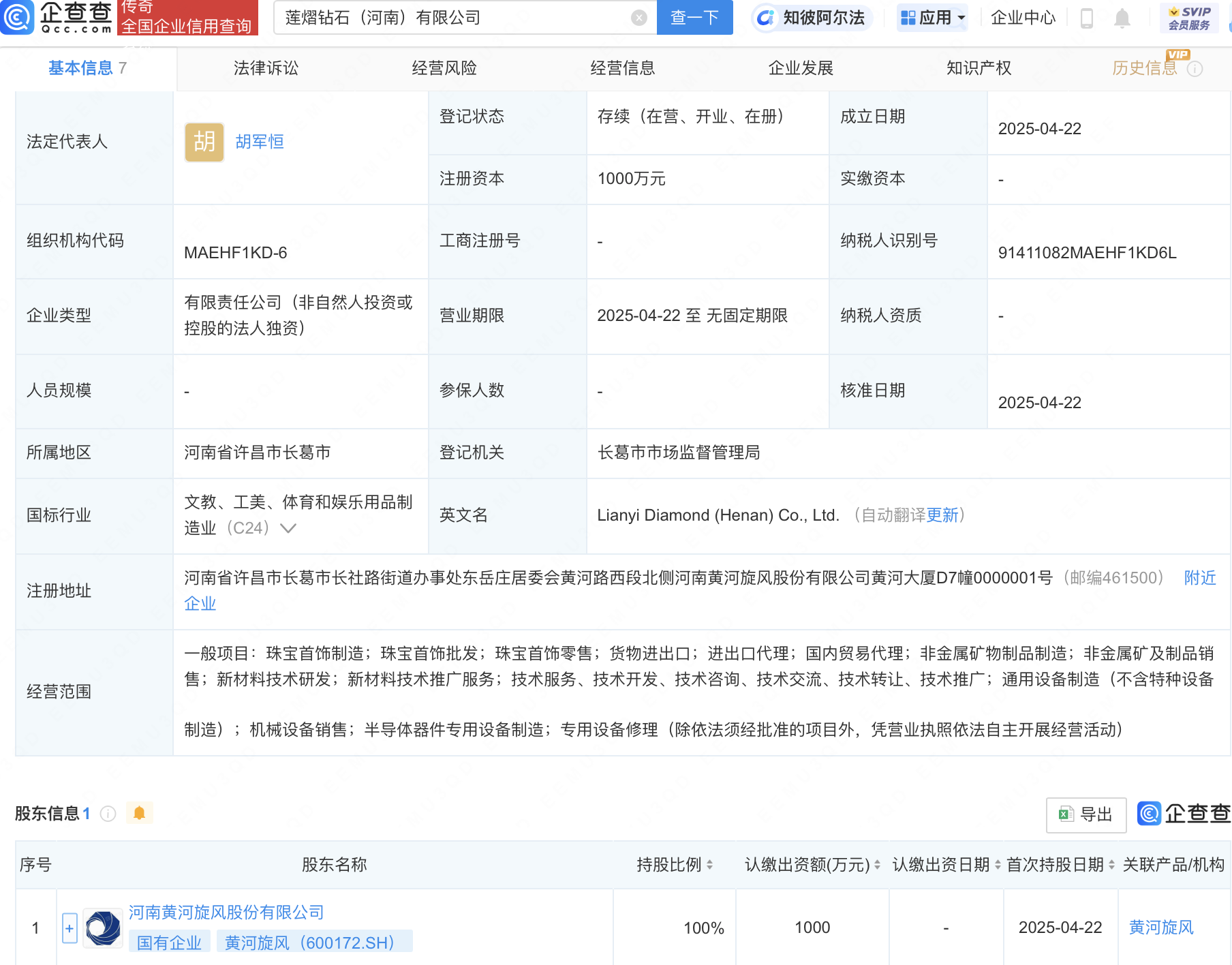Open the SVIP member services badge

point(1189,18)
